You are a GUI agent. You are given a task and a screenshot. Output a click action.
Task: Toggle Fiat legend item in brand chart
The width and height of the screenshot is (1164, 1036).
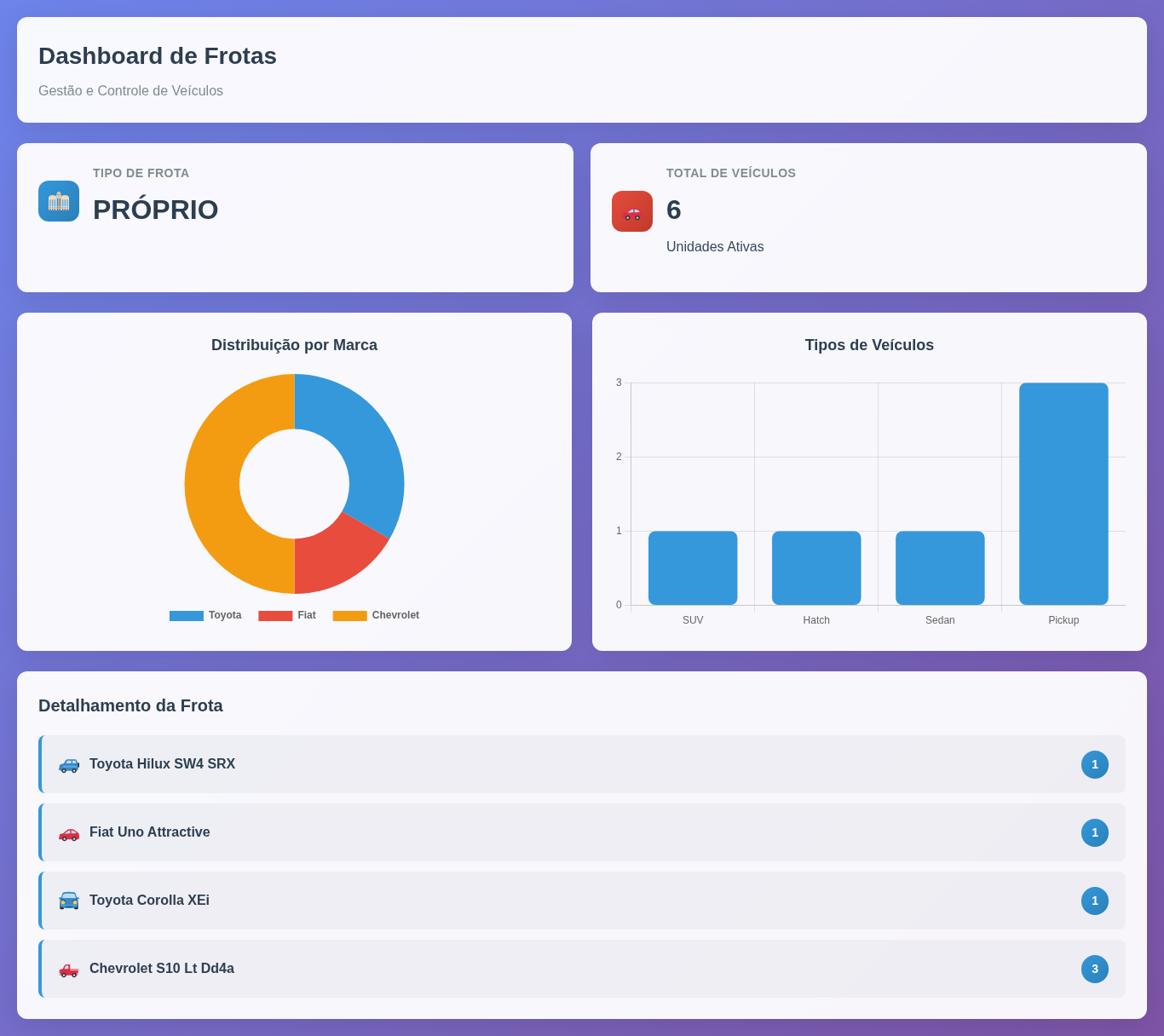tap(287, 615)
